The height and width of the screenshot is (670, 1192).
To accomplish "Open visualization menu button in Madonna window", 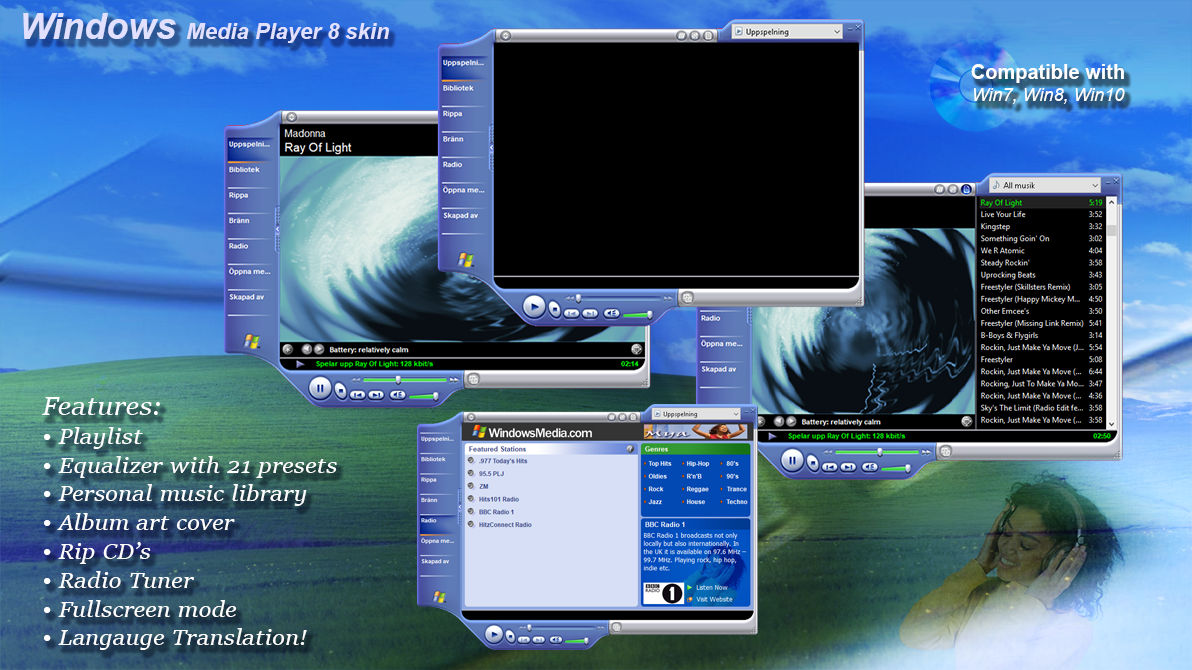I will click(x=287, y=350).
